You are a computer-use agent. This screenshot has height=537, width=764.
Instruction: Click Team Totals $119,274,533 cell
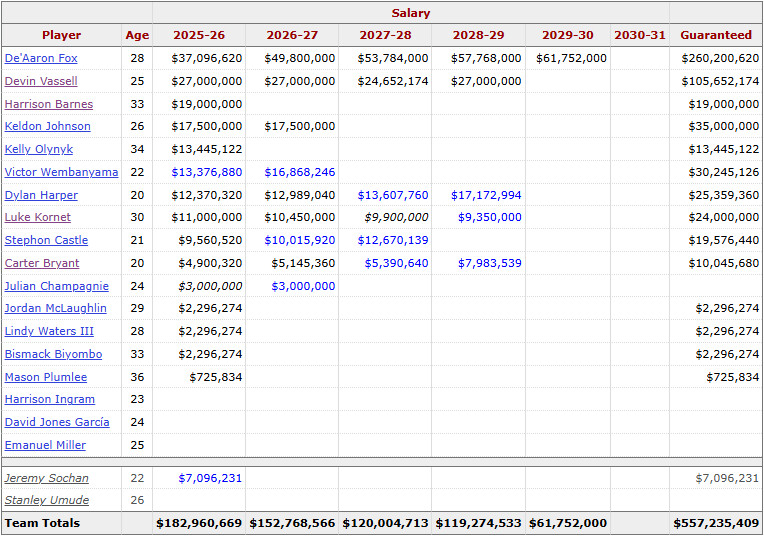pos(478,523)
